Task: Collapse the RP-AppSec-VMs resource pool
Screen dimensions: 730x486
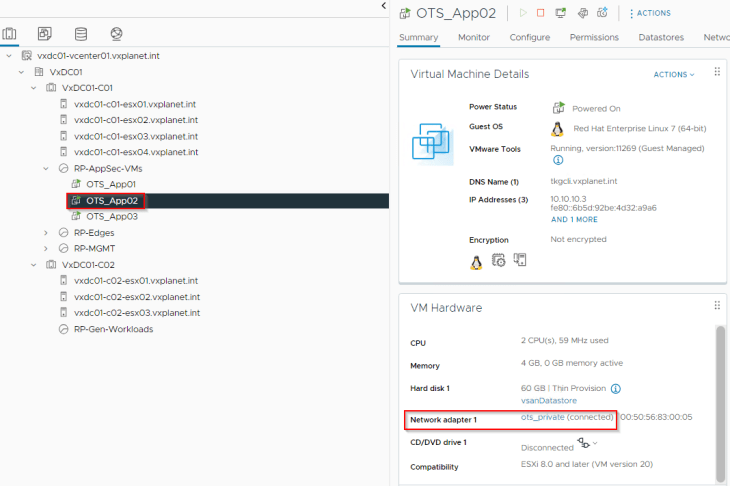Action: [46, 169]
